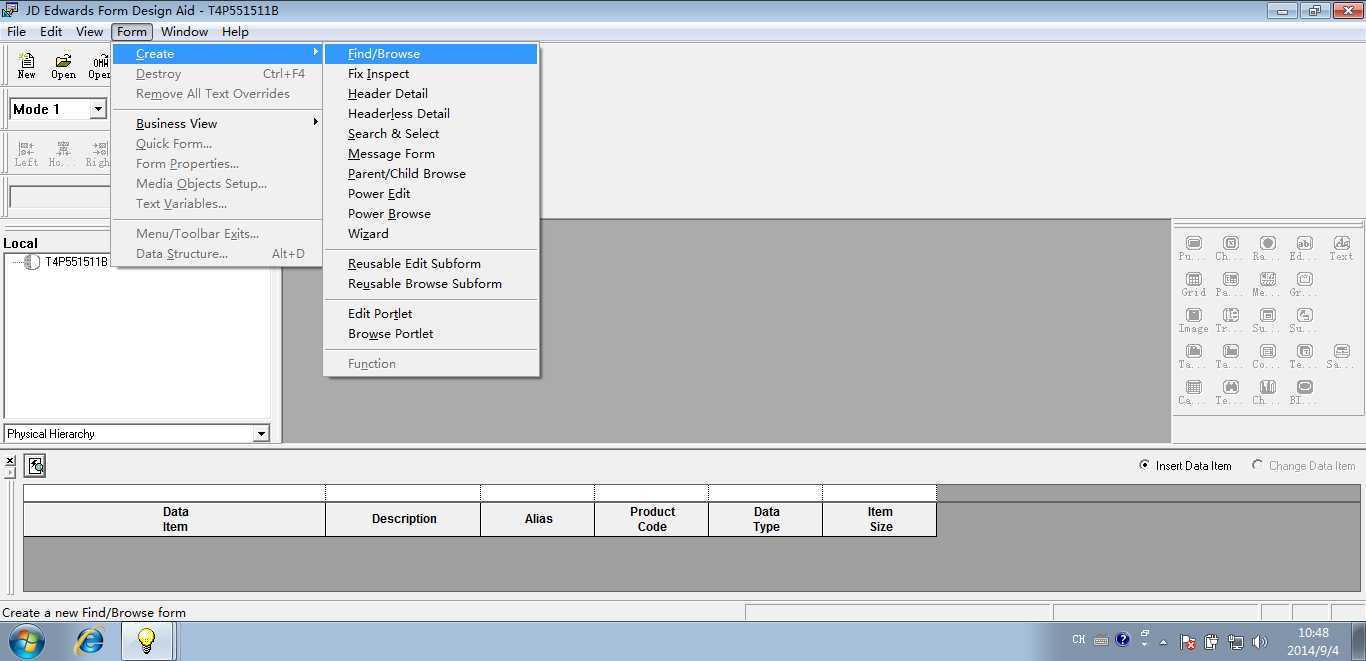
Task: Select the Image control in toolbox
Action: 1193,321
